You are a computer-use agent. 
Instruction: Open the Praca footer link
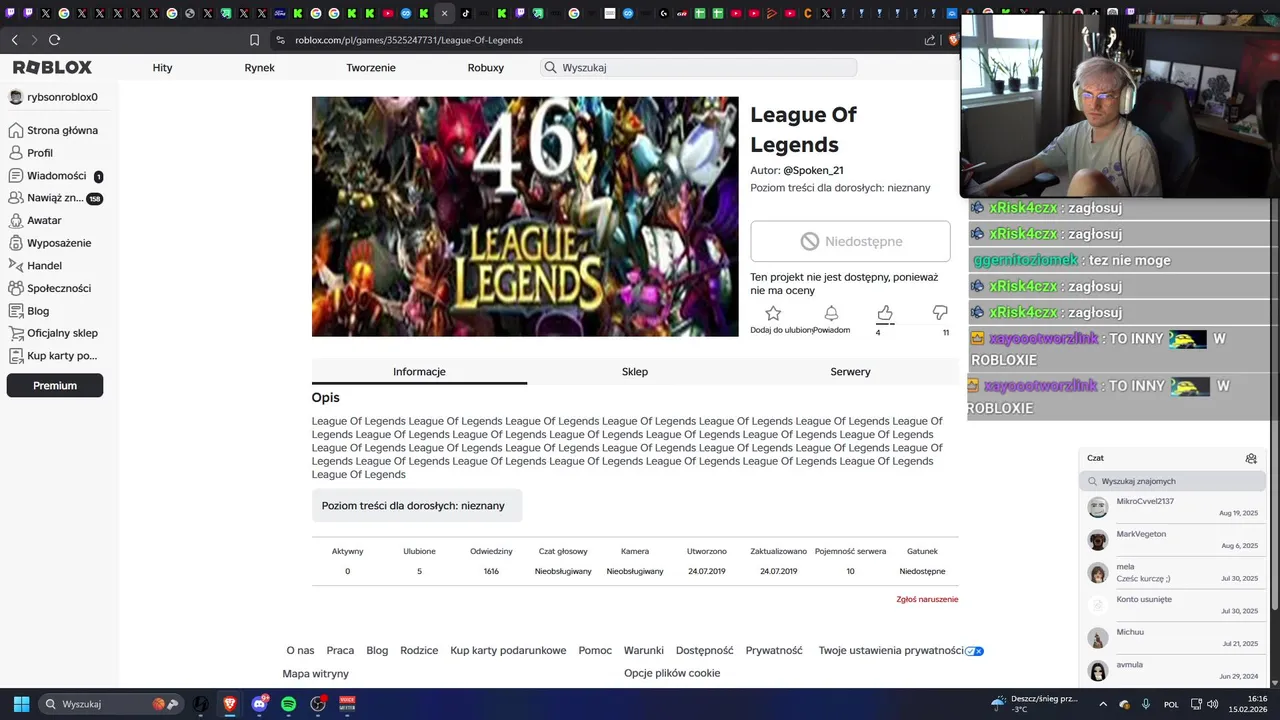point(340,650)
